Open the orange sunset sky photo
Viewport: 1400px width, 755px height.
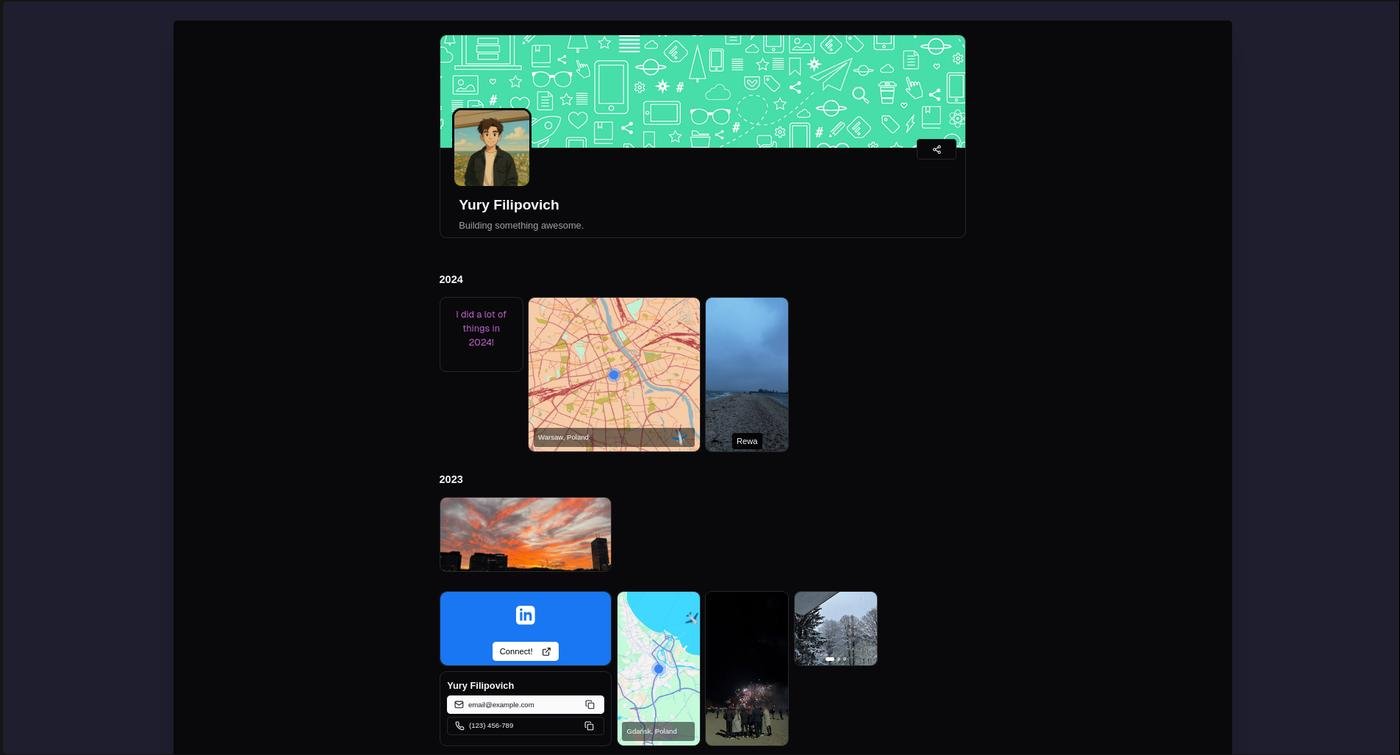coord(525,534)
